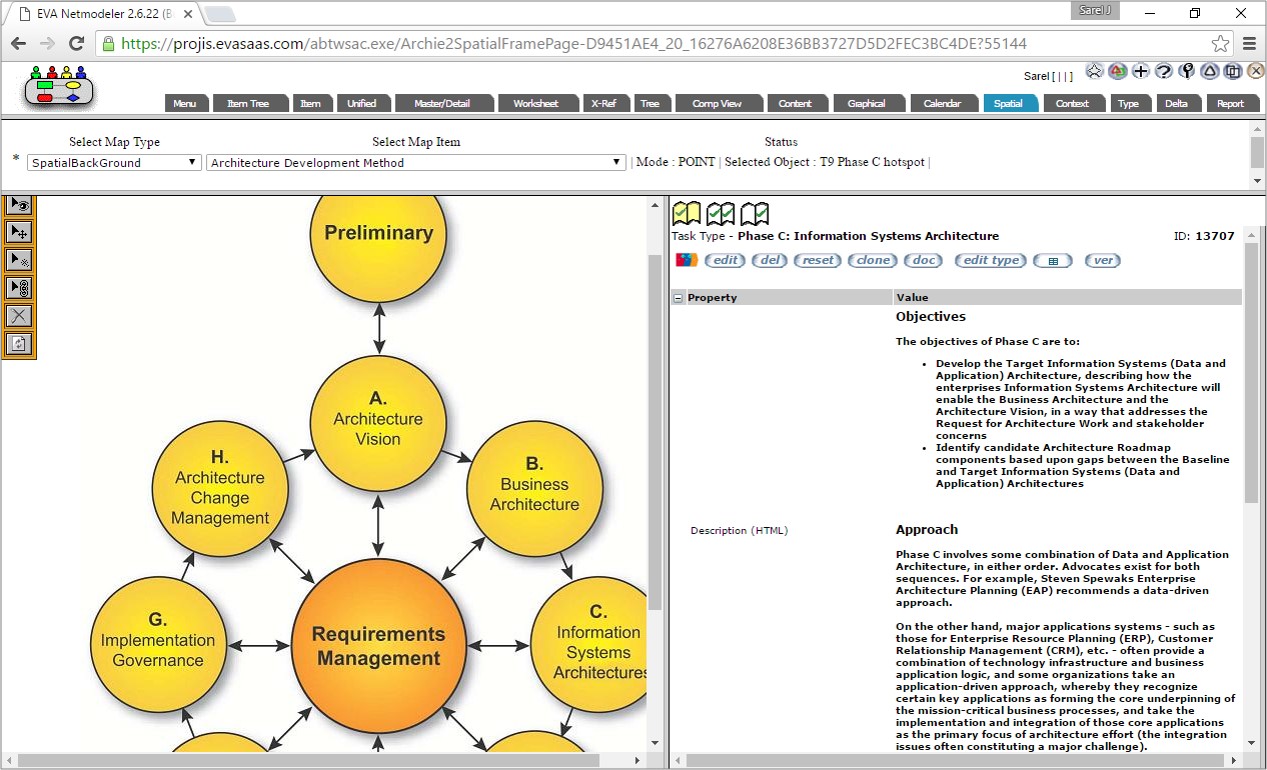Image resolution: width=1267 pixels, height=770 pixels.
Task: Select the Spatial tab
Action: click(x=1009, y=103)
